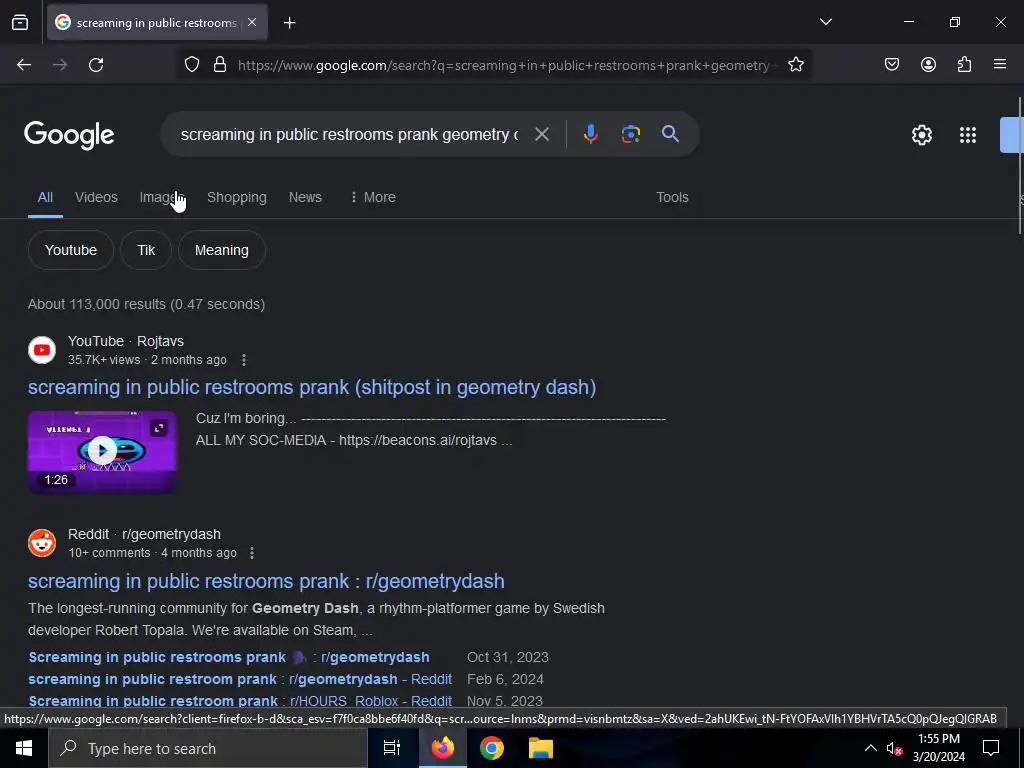Play the 1:26 video thumbnail

(x=103, y=451)
